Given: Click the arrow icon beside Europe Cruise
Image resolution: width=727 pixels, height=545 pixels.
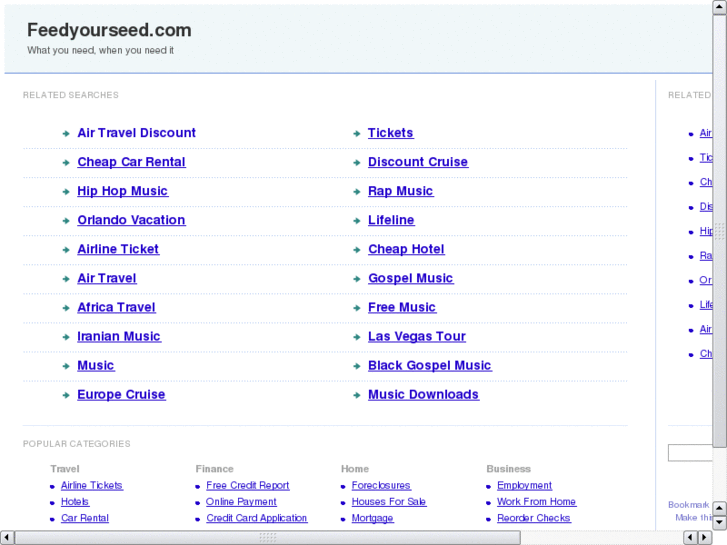Looking at the screenshot, I should [x=66, y=396].
